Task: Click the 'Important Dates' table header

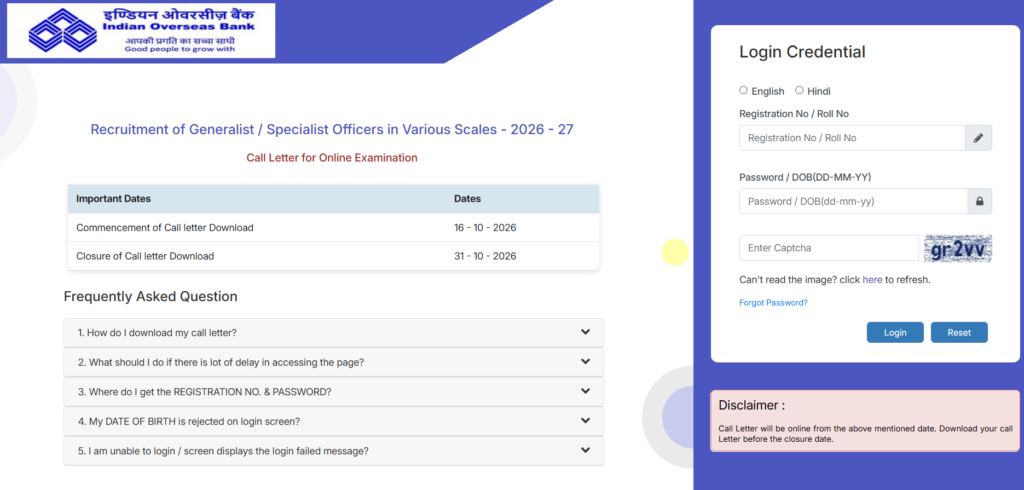Action: 114,199
